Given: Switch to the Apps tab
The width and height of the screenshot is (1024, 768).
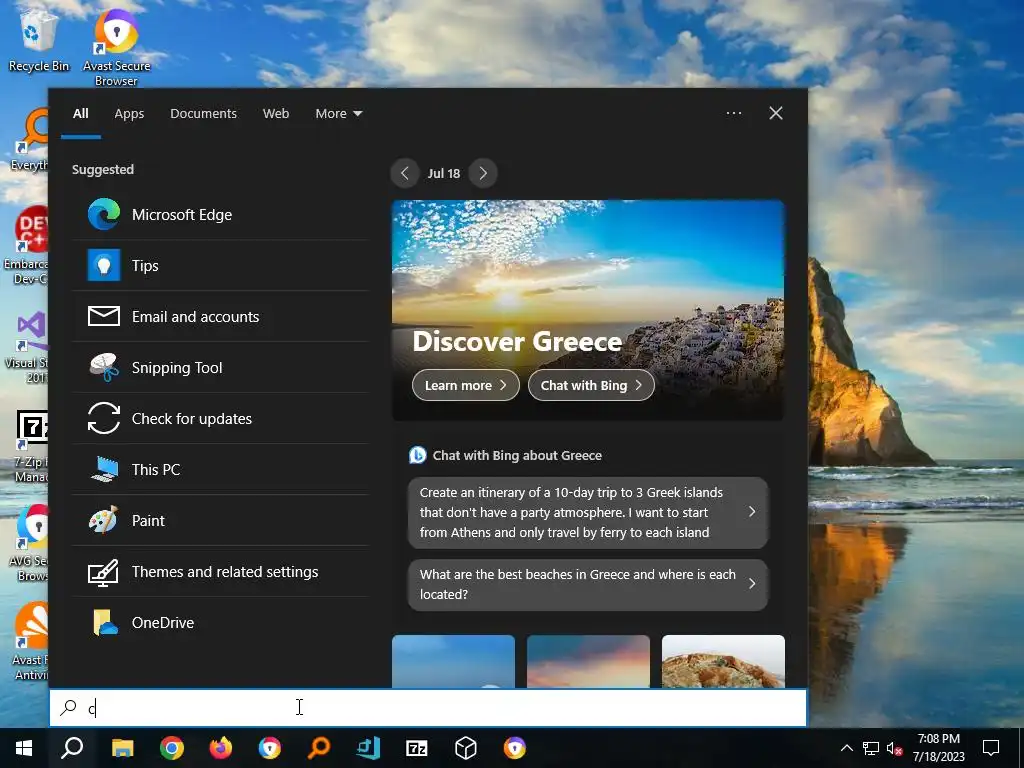Looking at the screenshot, I should pyautogui.click(x=129, y=114).
